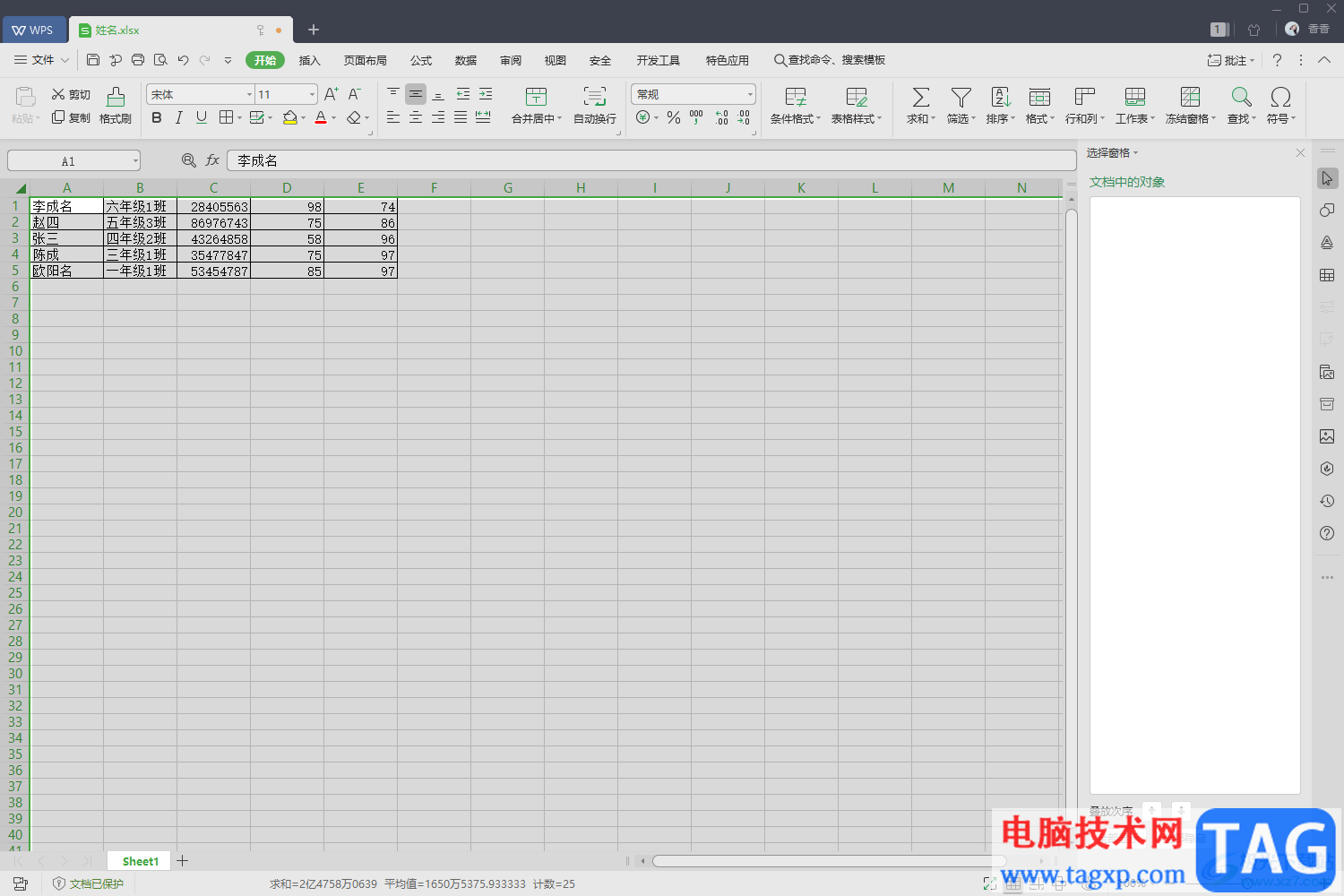Screen dimensions: 1344x896
Task: Switch to the 审阅 ribbon tab
Action: 511,60
